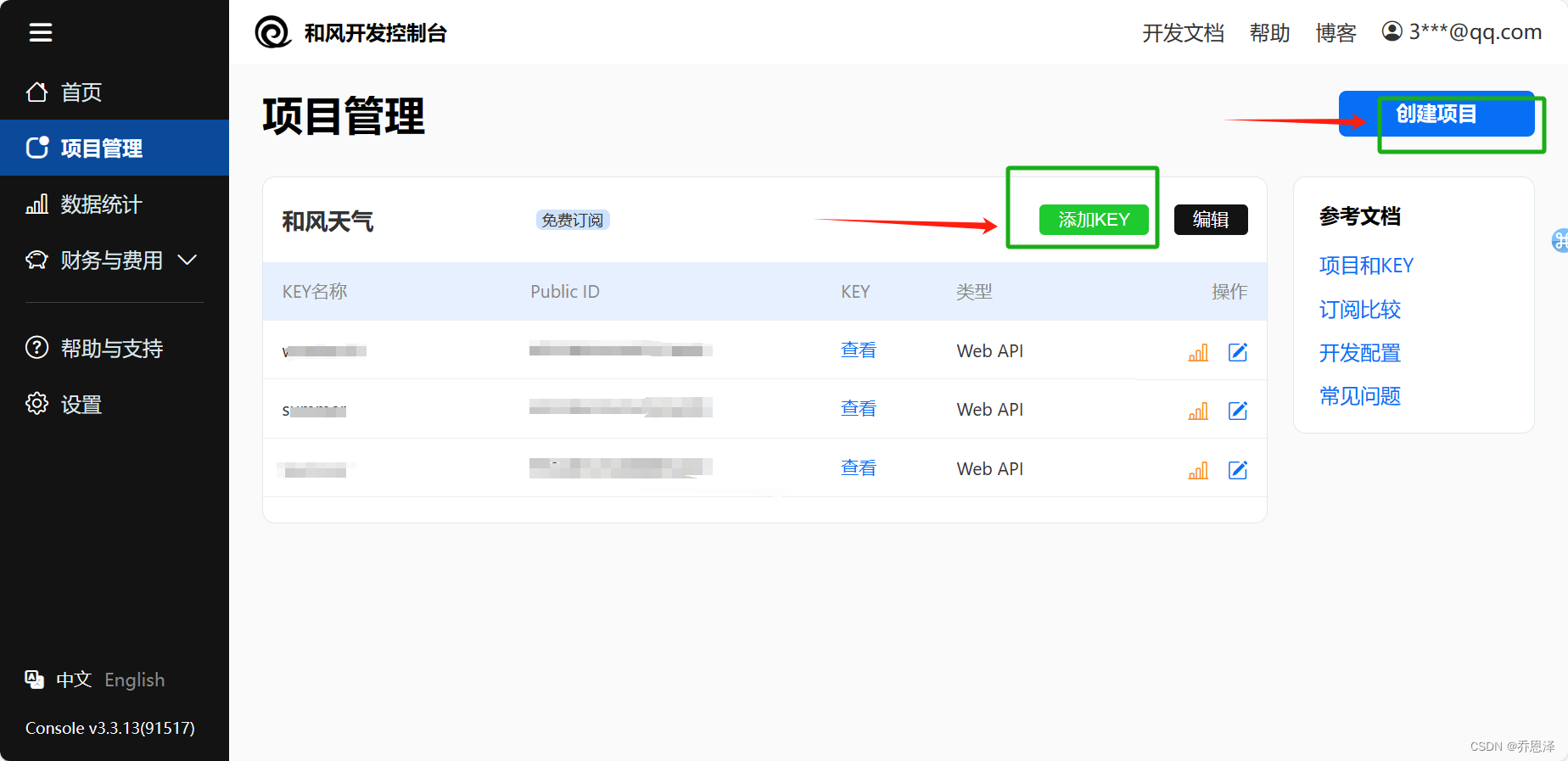Click the gear icon beside 设置

click(37, 404)
